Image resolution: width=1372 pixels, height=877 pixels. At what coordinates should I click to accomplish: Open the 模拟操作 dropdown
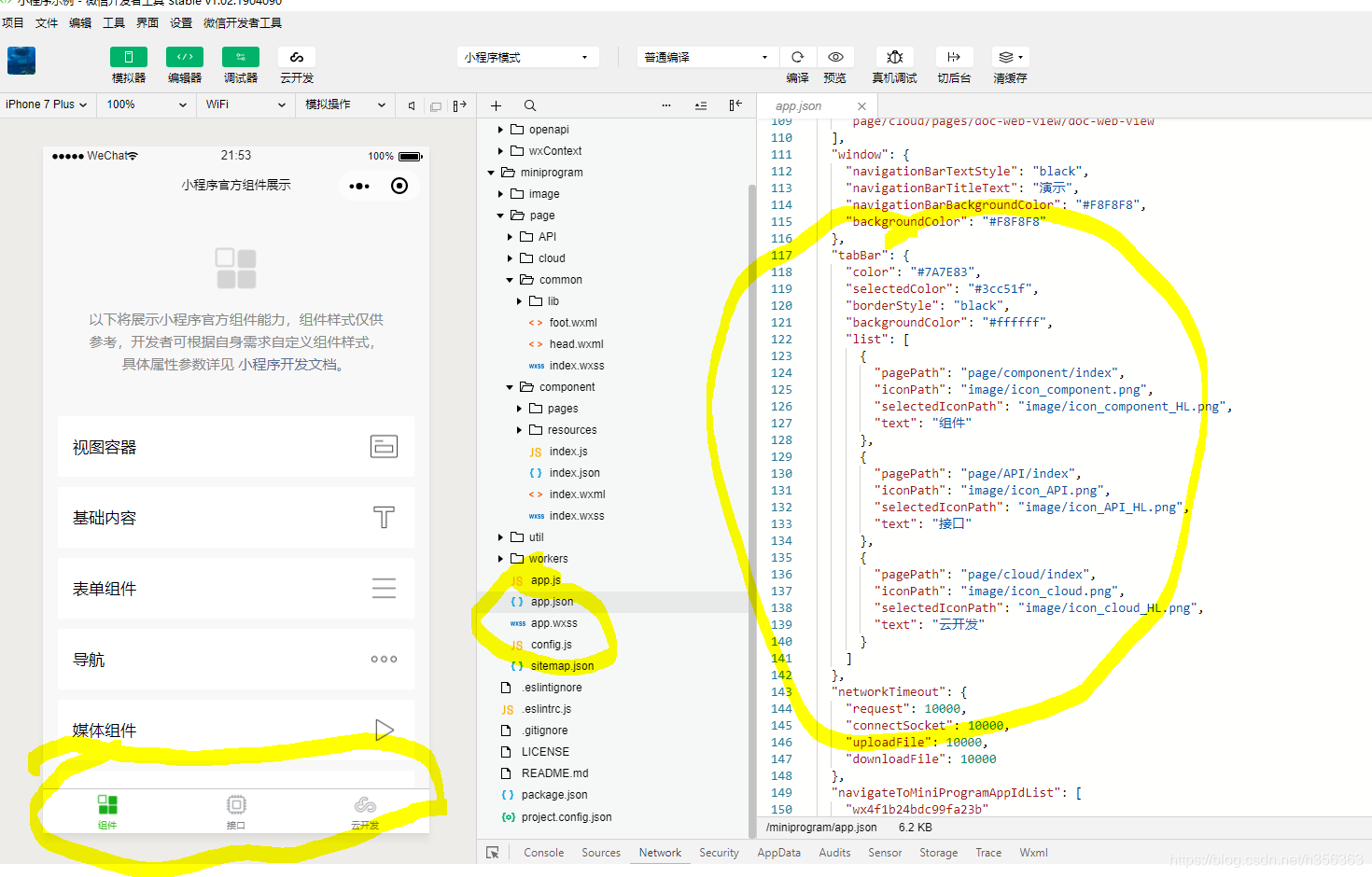pyautogui.click(x=345, y=104)
